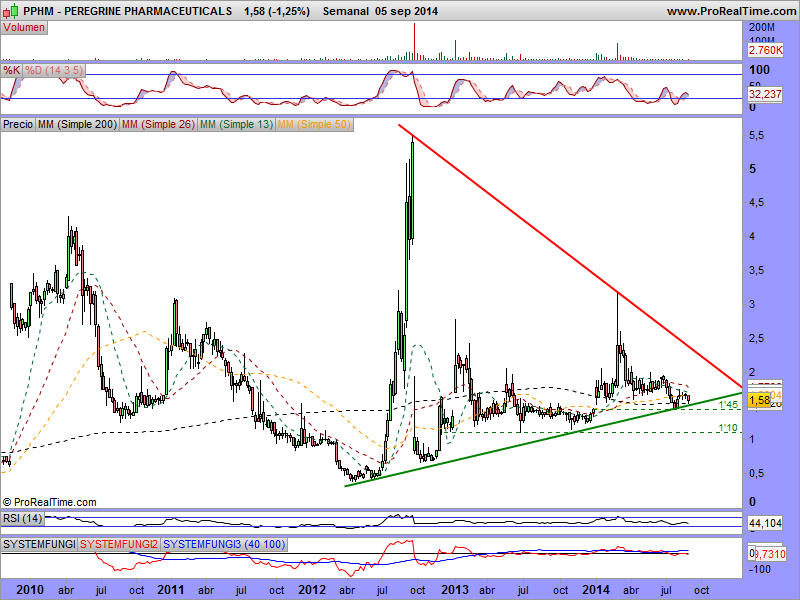
Task: Click the 2010 year label on time axis
Action: pyautogui.click(x=30, y=590)
